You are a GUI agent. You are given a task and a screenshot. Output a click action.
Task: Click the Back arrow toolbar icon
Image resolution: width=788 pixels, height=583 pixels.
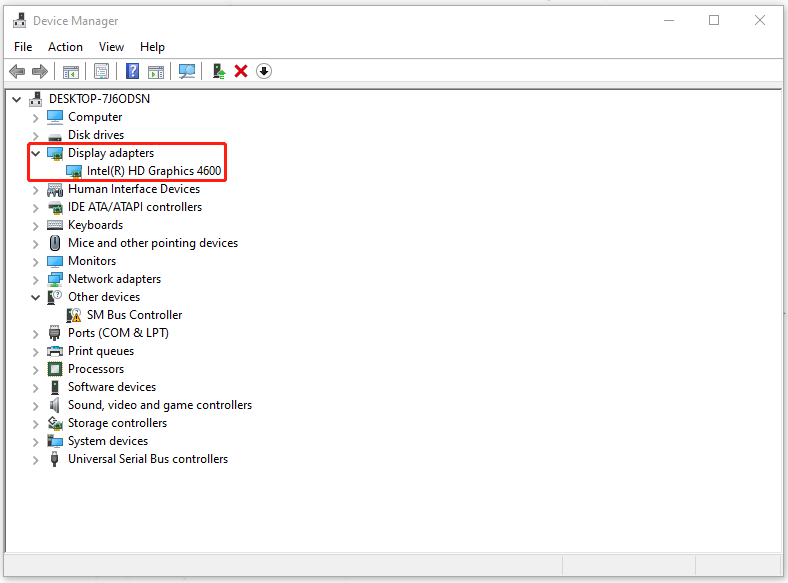point(17,71)
